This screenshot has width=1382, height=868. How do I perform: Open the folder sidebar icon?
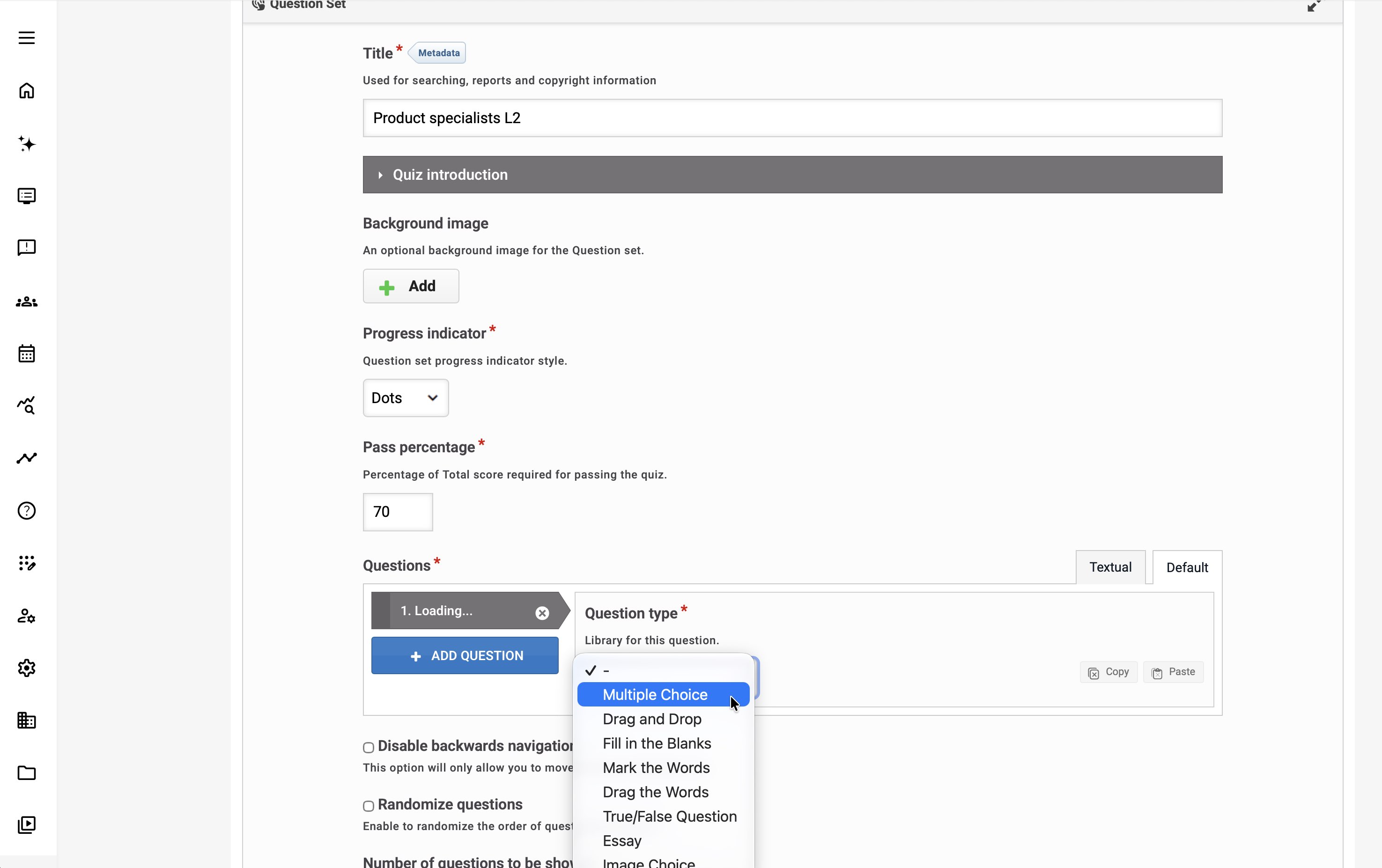click(26, 773)
